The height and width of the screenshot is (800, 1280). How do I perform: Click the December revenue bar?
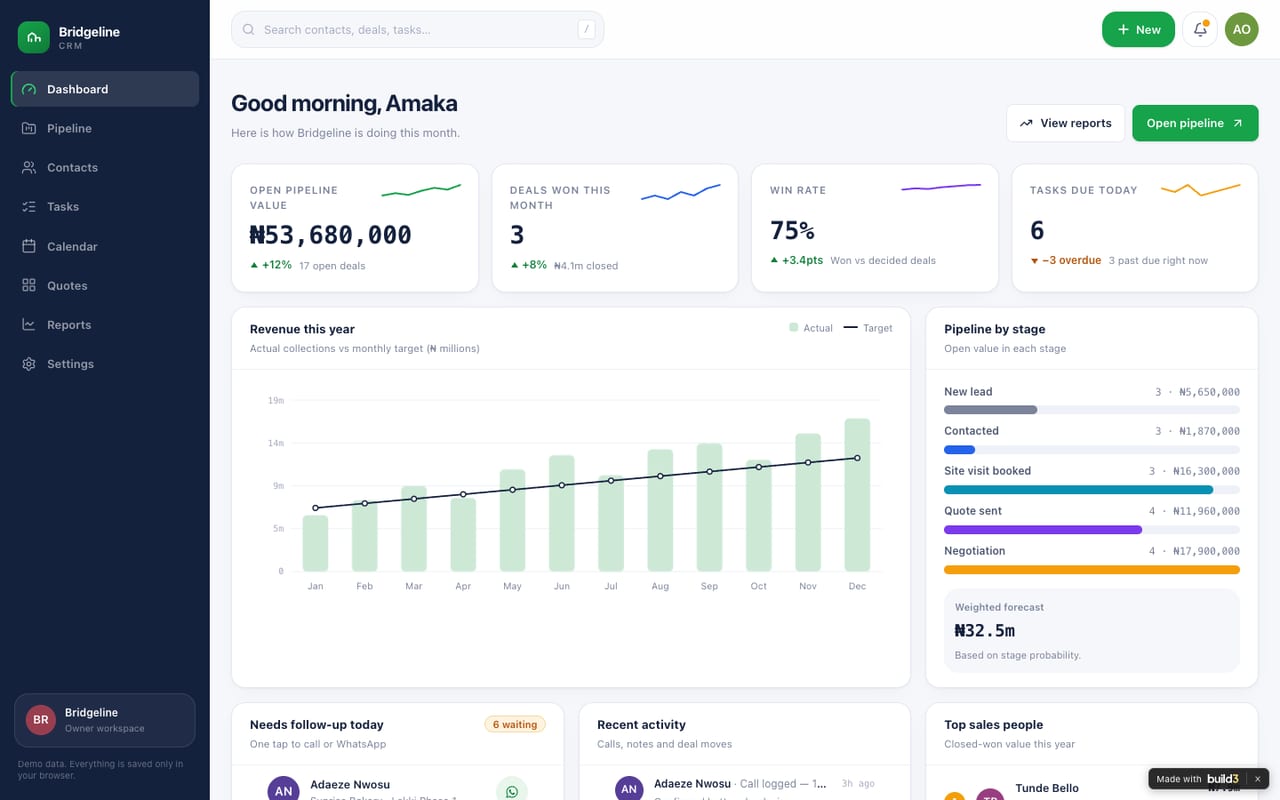[857, 495]
